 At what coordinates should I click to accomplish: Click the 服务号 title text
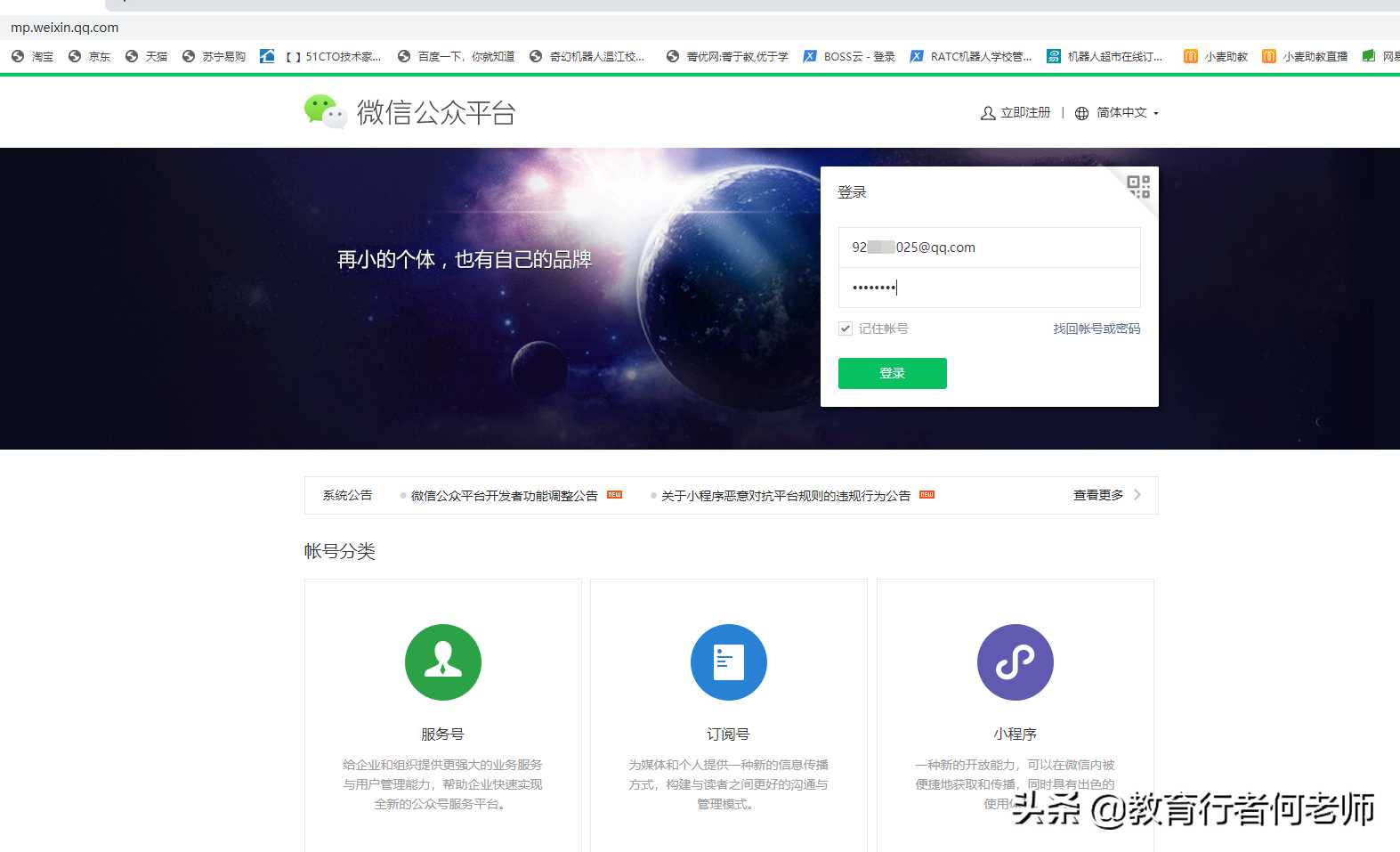point(443,734)
